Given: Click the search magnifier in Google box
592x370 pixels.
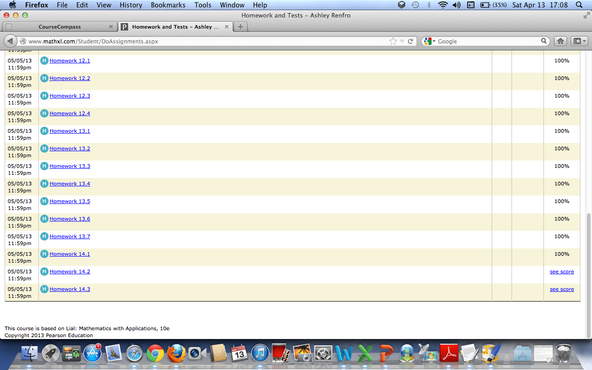Looking at the screenshot, I should click(544, 41).
